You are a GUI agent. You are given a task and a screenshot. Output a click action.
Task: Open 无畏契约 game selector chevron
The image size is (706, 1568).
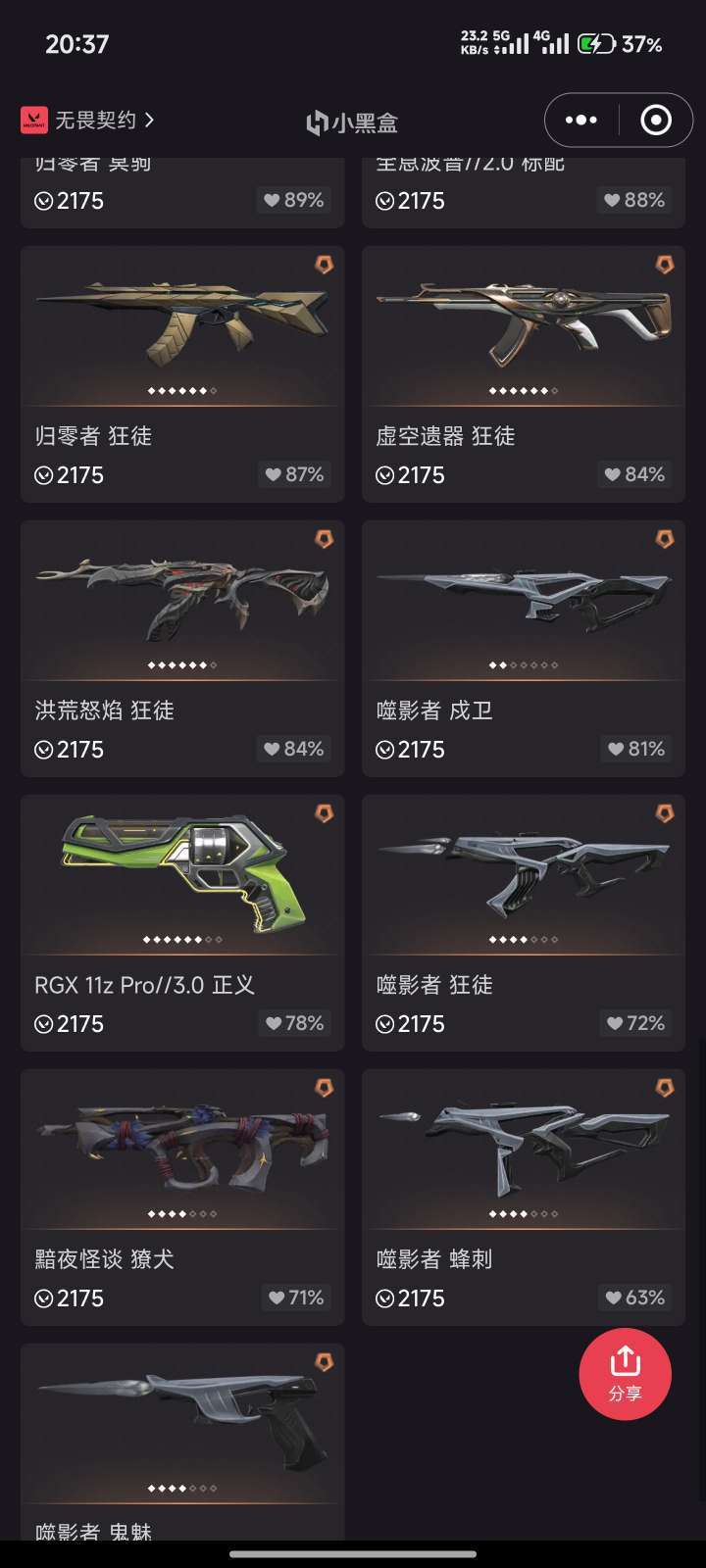pyautogui.click(x=149, y=120)
